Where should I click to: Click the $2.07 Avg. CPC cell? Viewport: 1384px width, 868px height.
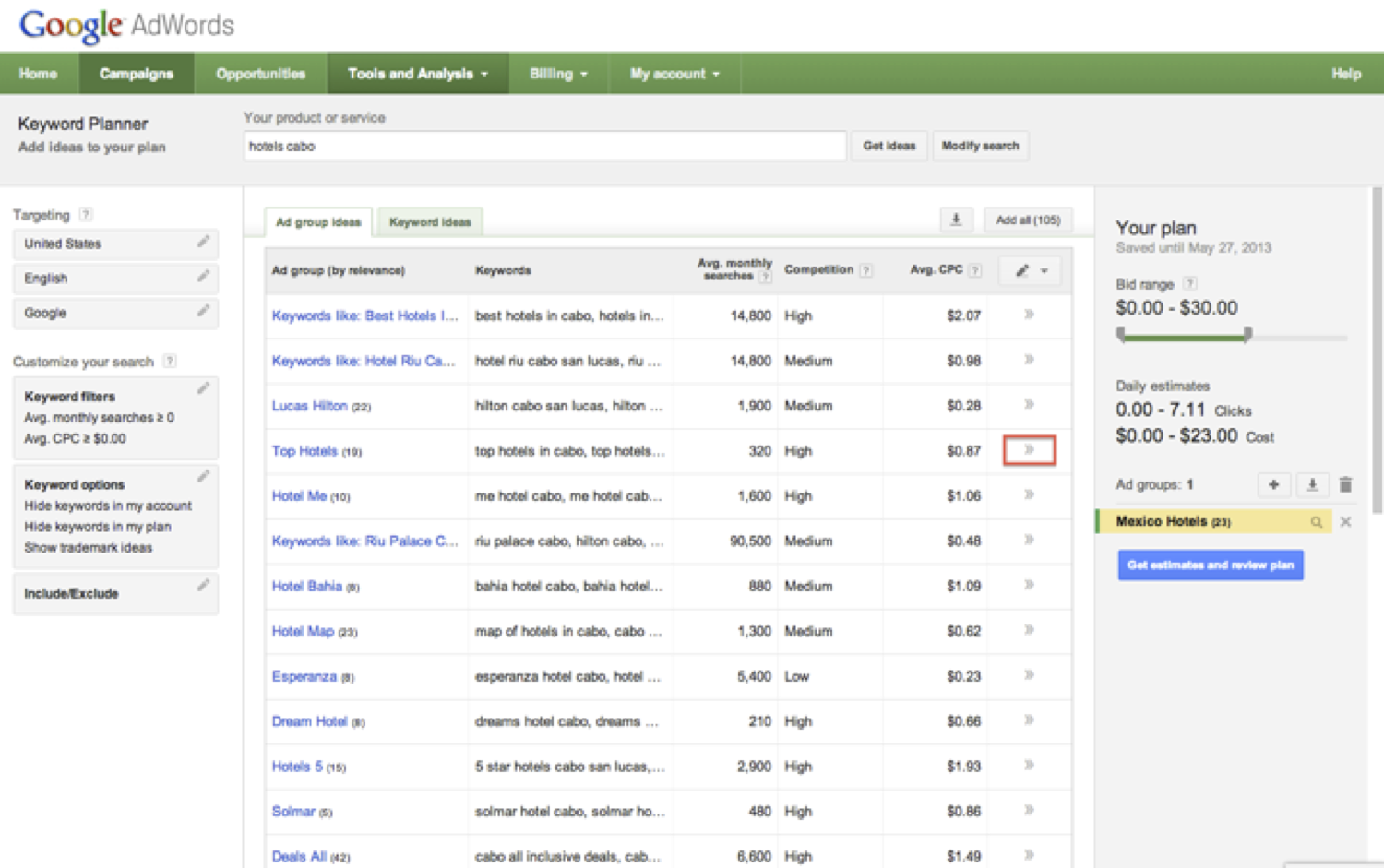963,315
